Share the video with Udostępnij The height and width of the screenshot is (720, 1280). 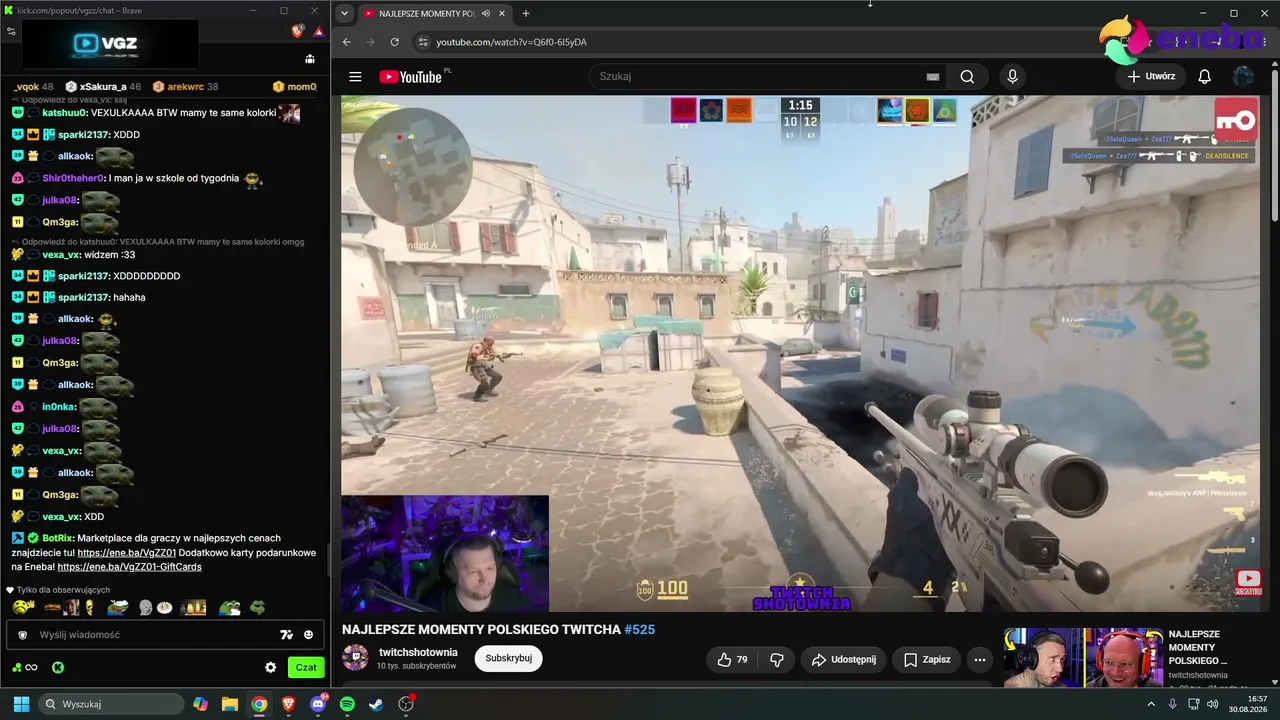pos(843,660)
